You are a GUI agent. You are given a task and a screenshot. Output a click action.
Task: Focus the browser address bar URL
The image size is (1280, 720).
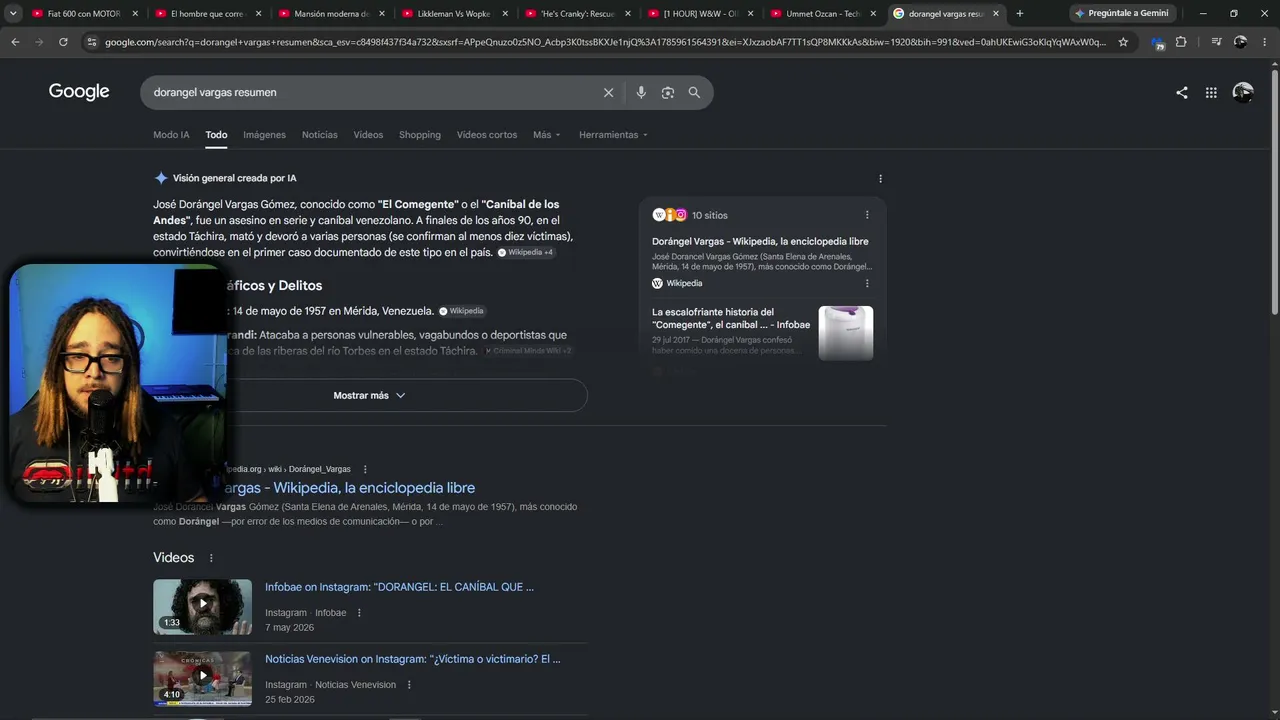(x=605, y=42)
